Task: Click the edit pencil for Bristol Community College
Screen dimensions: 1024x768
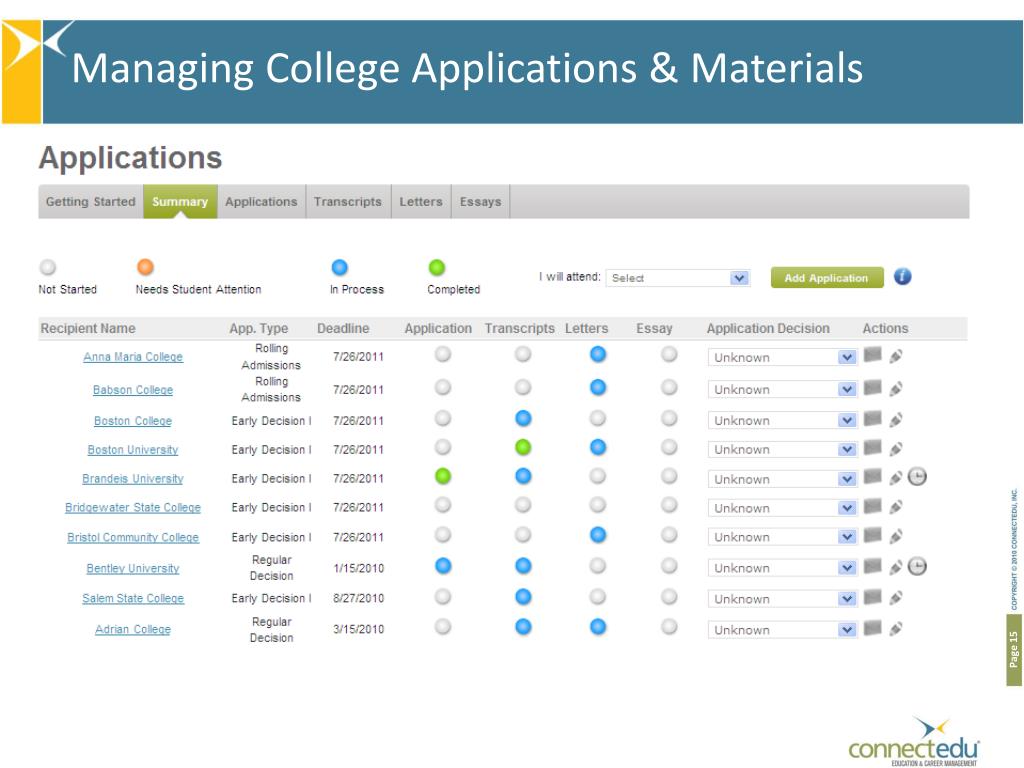Action: [x=896, y=536]
